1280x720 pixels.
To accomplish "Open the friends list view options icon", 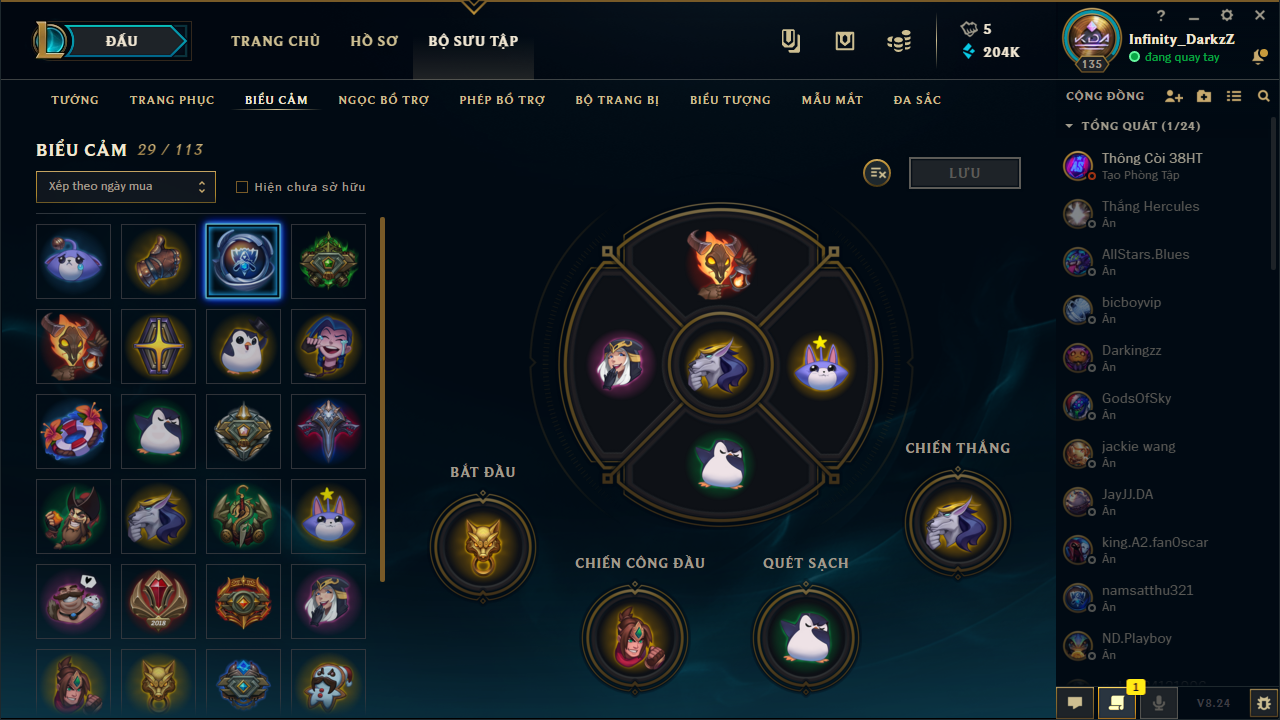I will click(x=1234, y=97).
